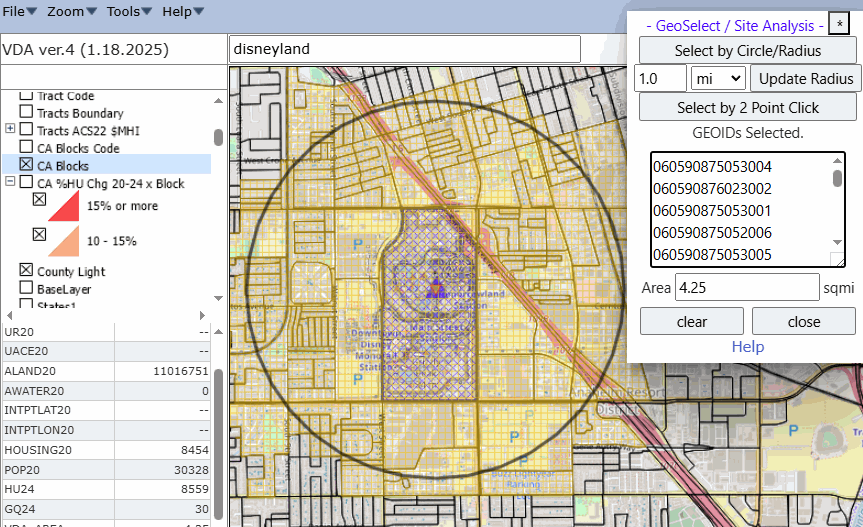
Task: Click the layer list scroll-up arrow
Action: pyautogui.click(x=218, y=100)
